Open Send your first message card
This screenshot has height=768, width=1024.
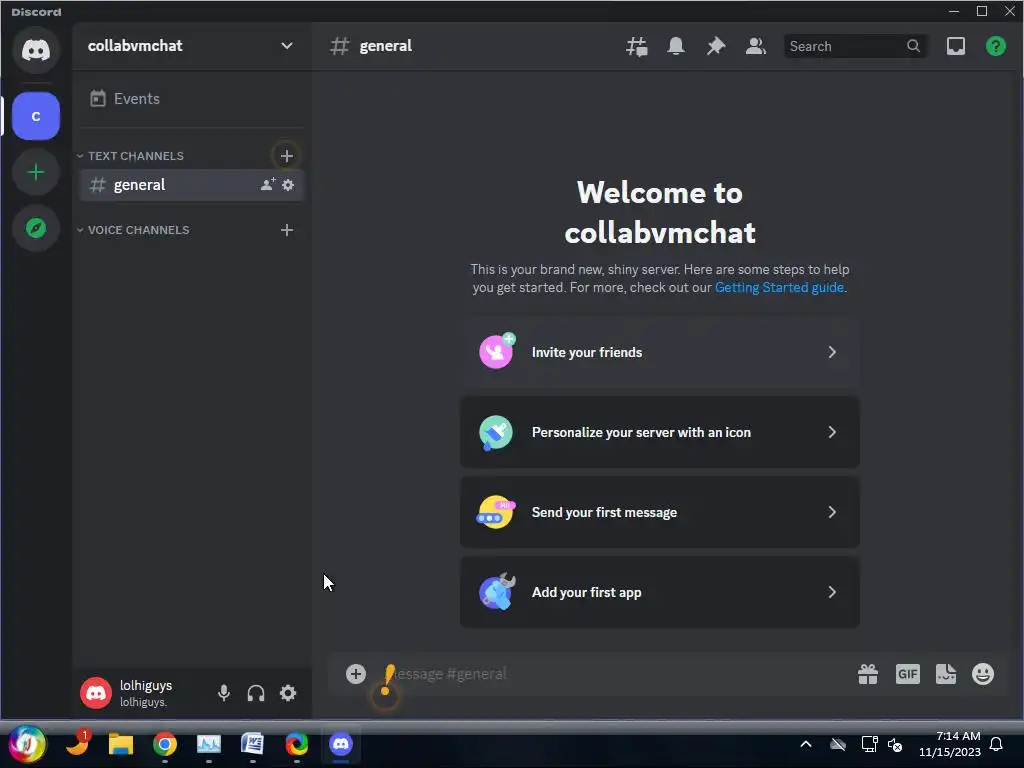(x=660, y=513)
